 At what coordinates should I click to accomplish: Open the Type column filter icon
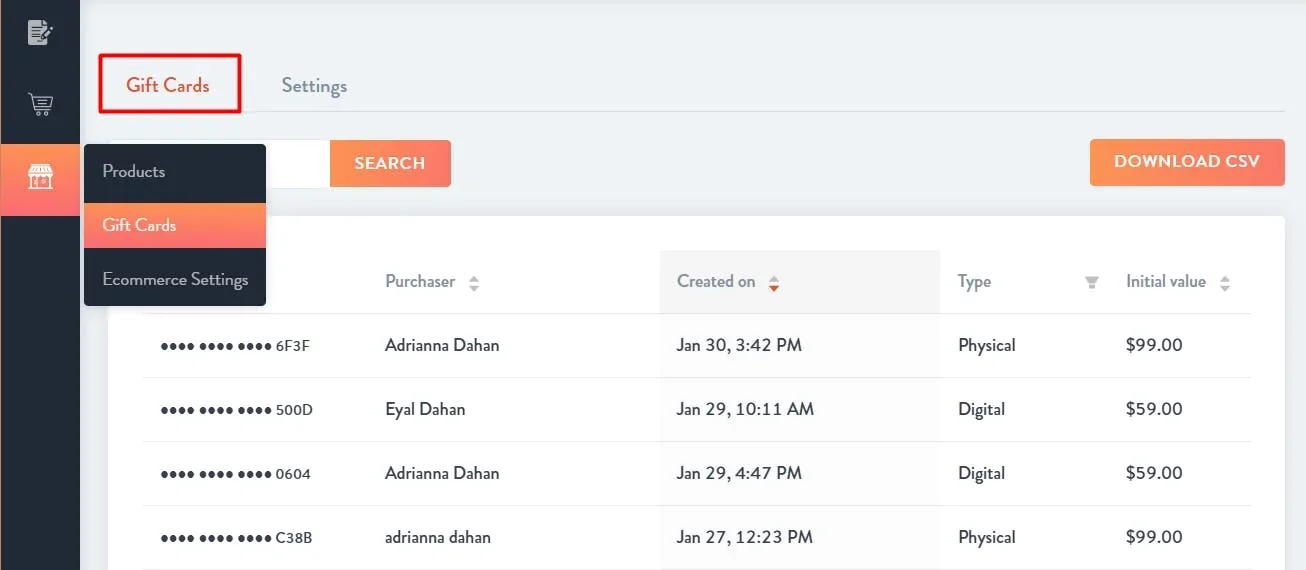[x=1092, y=282]
